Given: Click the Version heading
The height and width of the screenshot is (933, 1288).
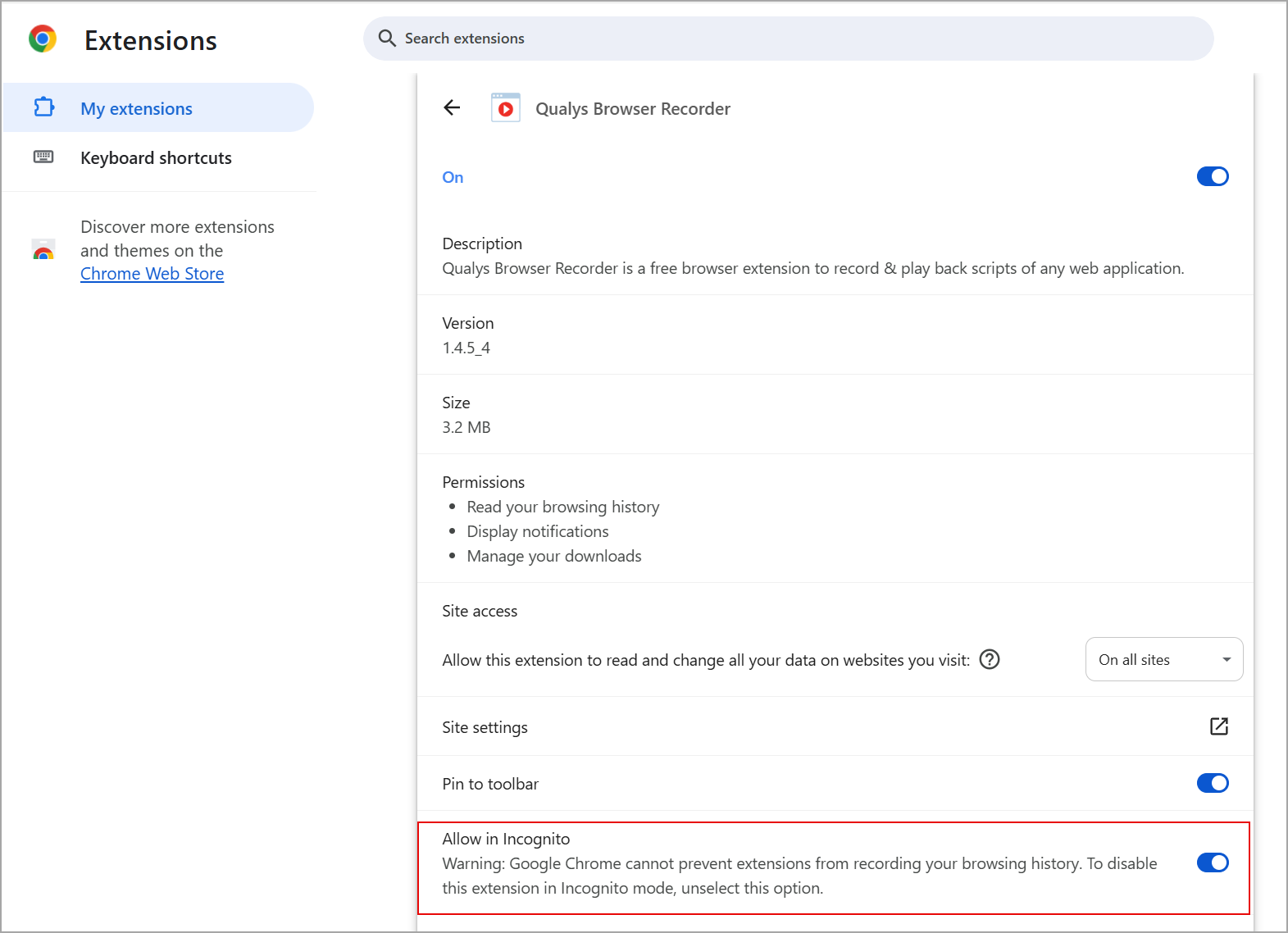Looking at the screenshot, I should [468, 323].
